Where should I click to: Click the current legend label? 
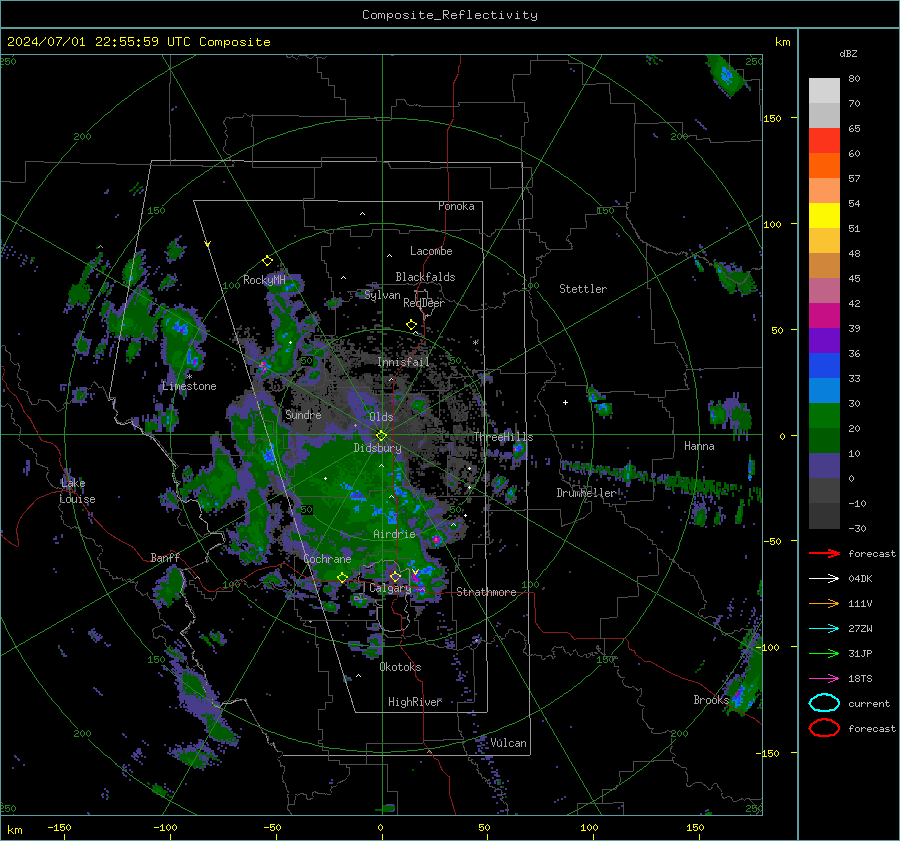pyautogui.click(x=869, y=704)
